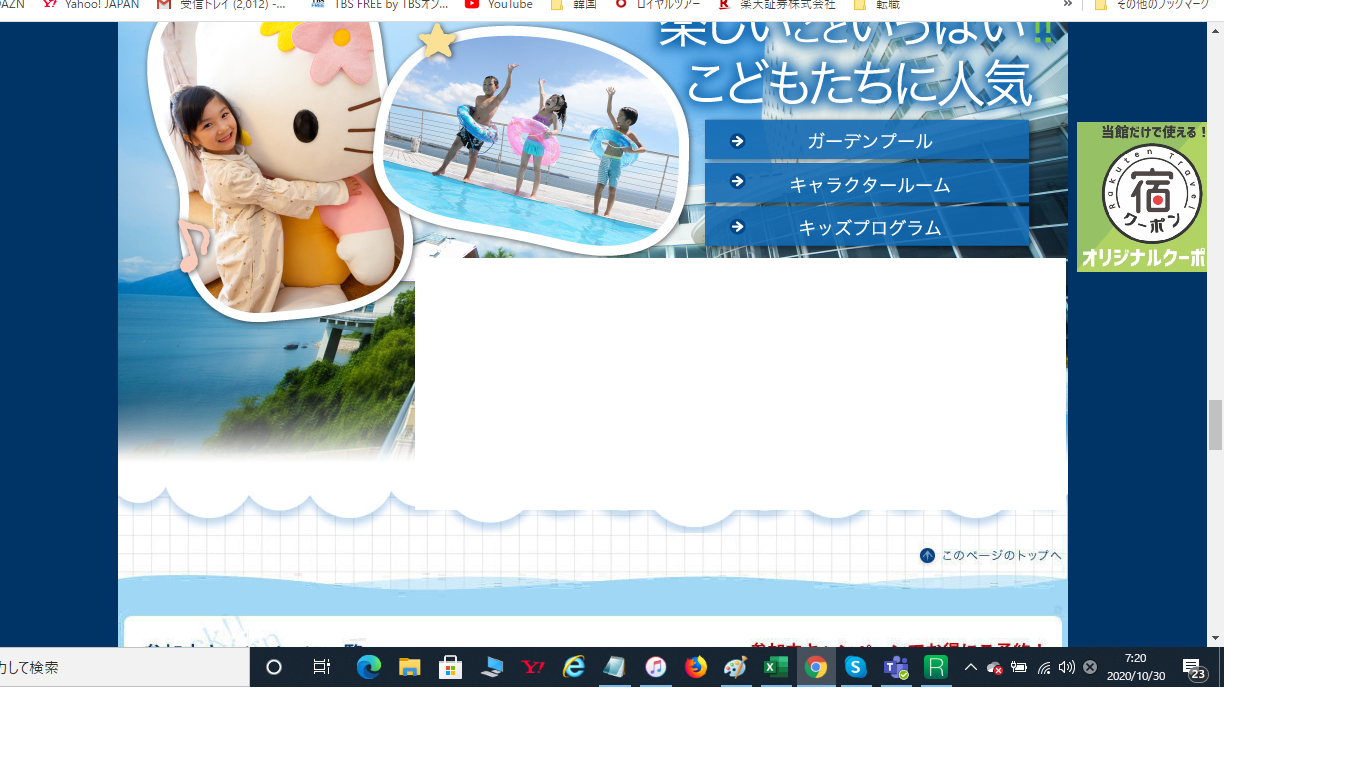The width and height of the screenshot is (1366, 768).
Task: Launch Internet Explorer from the taskbar
Action: point(574,667)
